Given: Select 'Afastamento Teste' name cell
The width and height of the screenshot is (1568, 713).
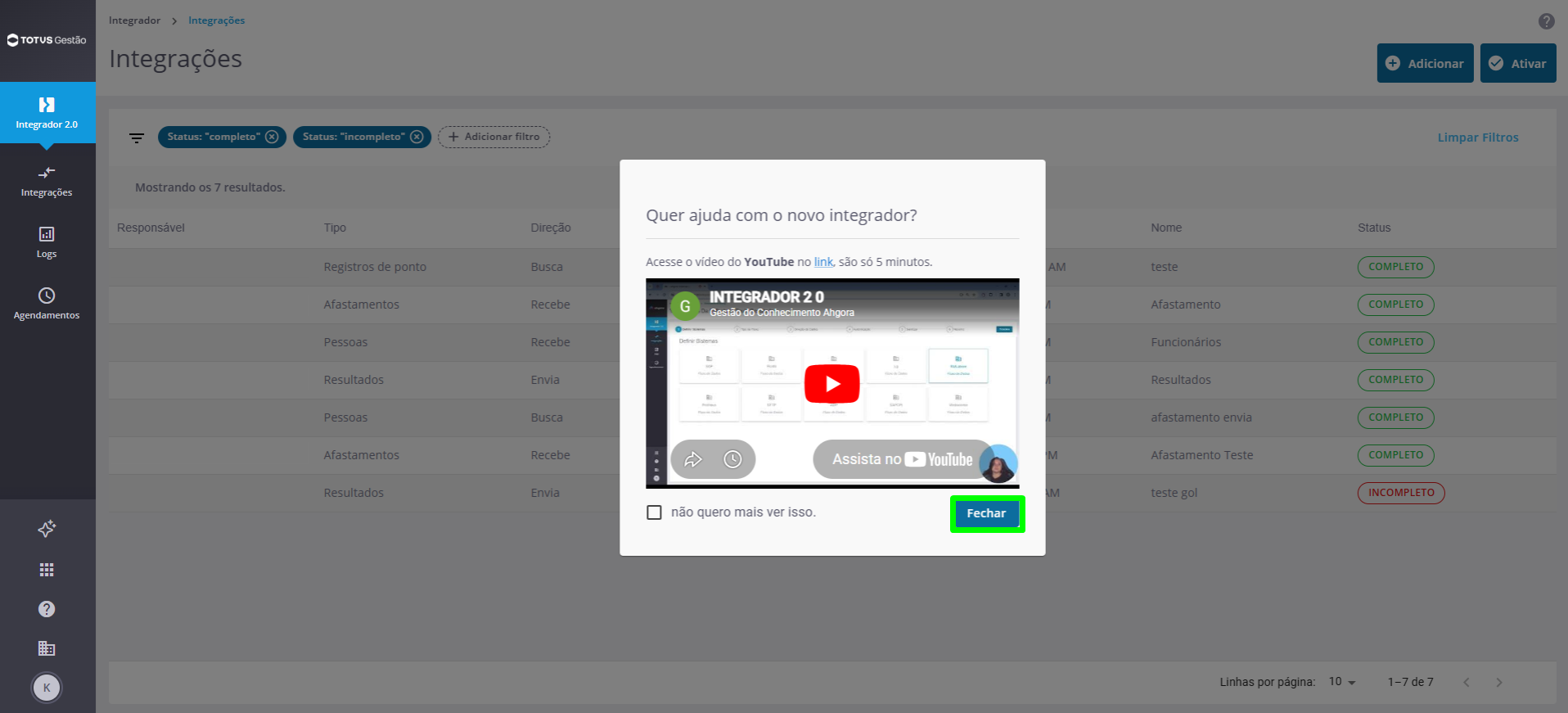Looking at the screenshot, I should 1201,455.
